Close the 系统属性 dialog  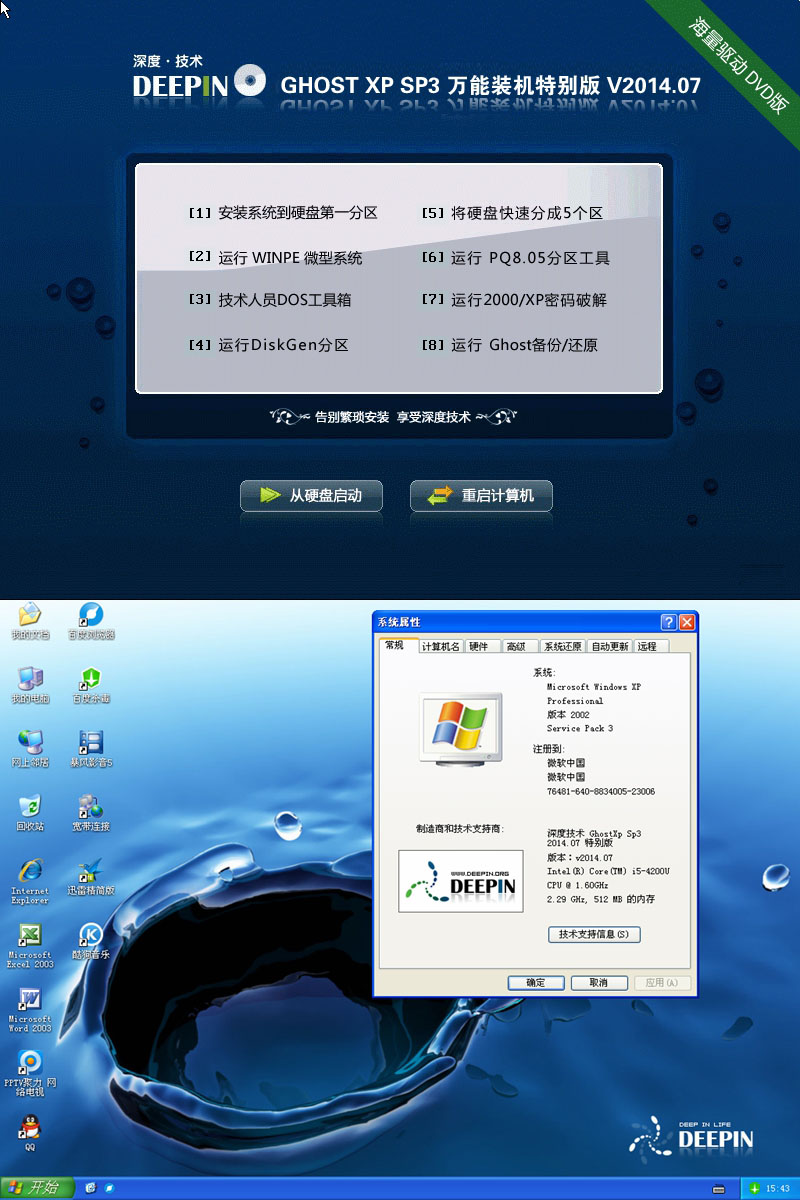(x=687, y=622)
